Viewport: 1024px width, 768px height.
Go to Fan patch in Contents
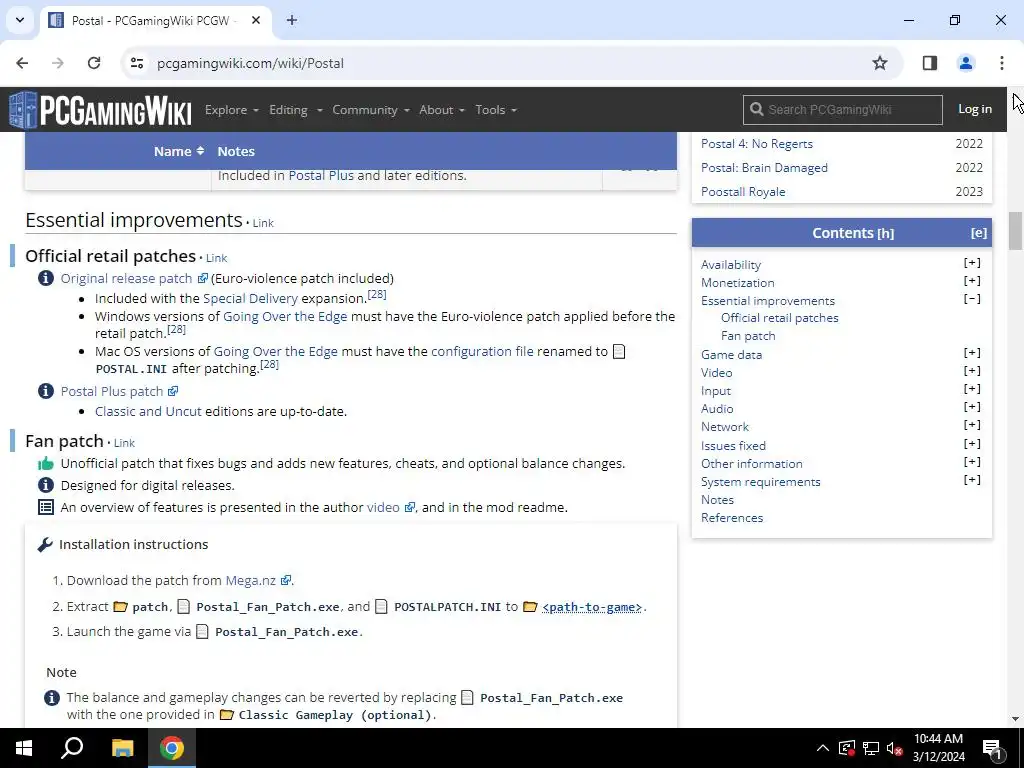[x=748, y=336]
